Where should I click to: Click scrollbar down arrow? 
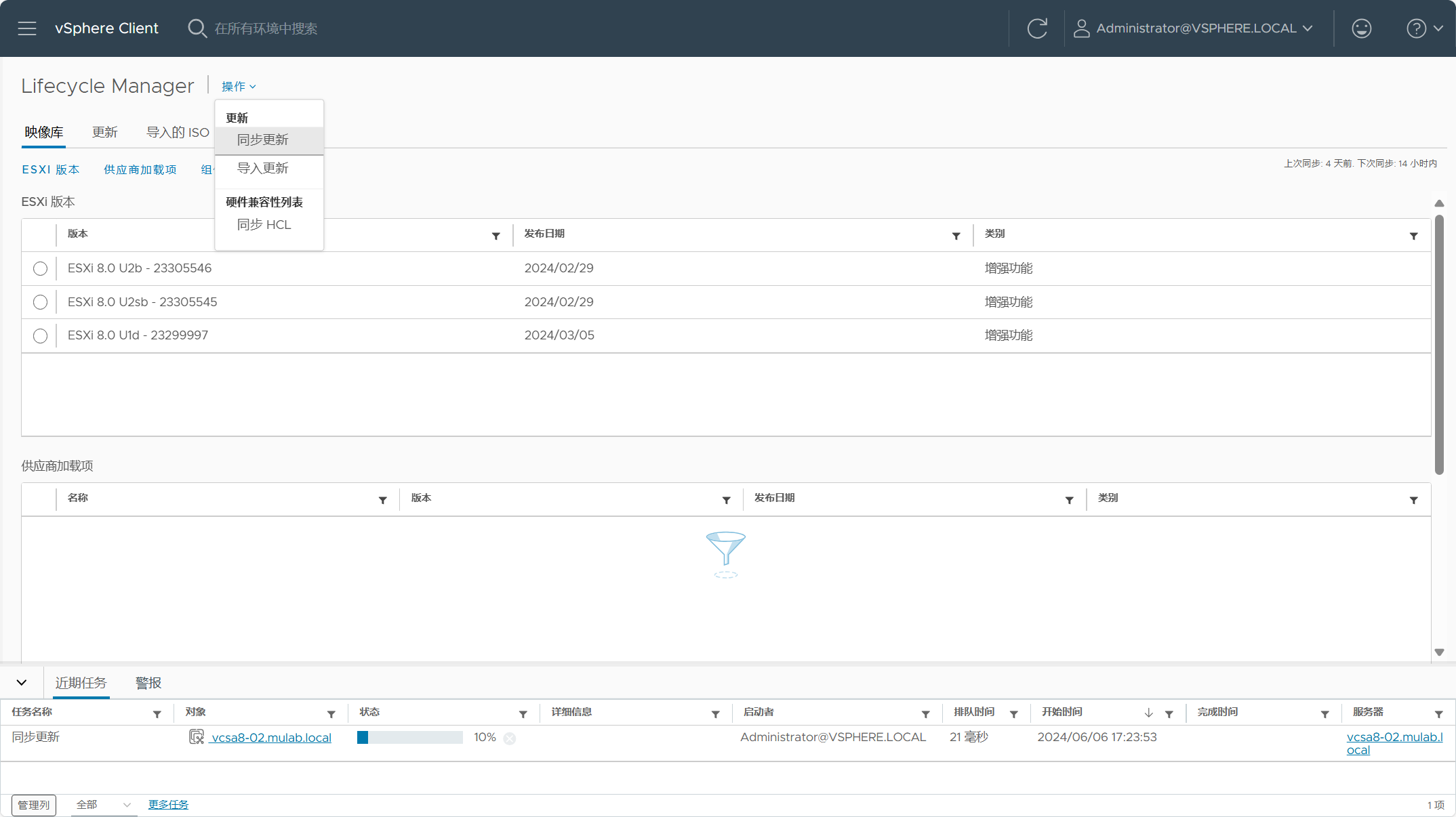tap(1439, 652)
